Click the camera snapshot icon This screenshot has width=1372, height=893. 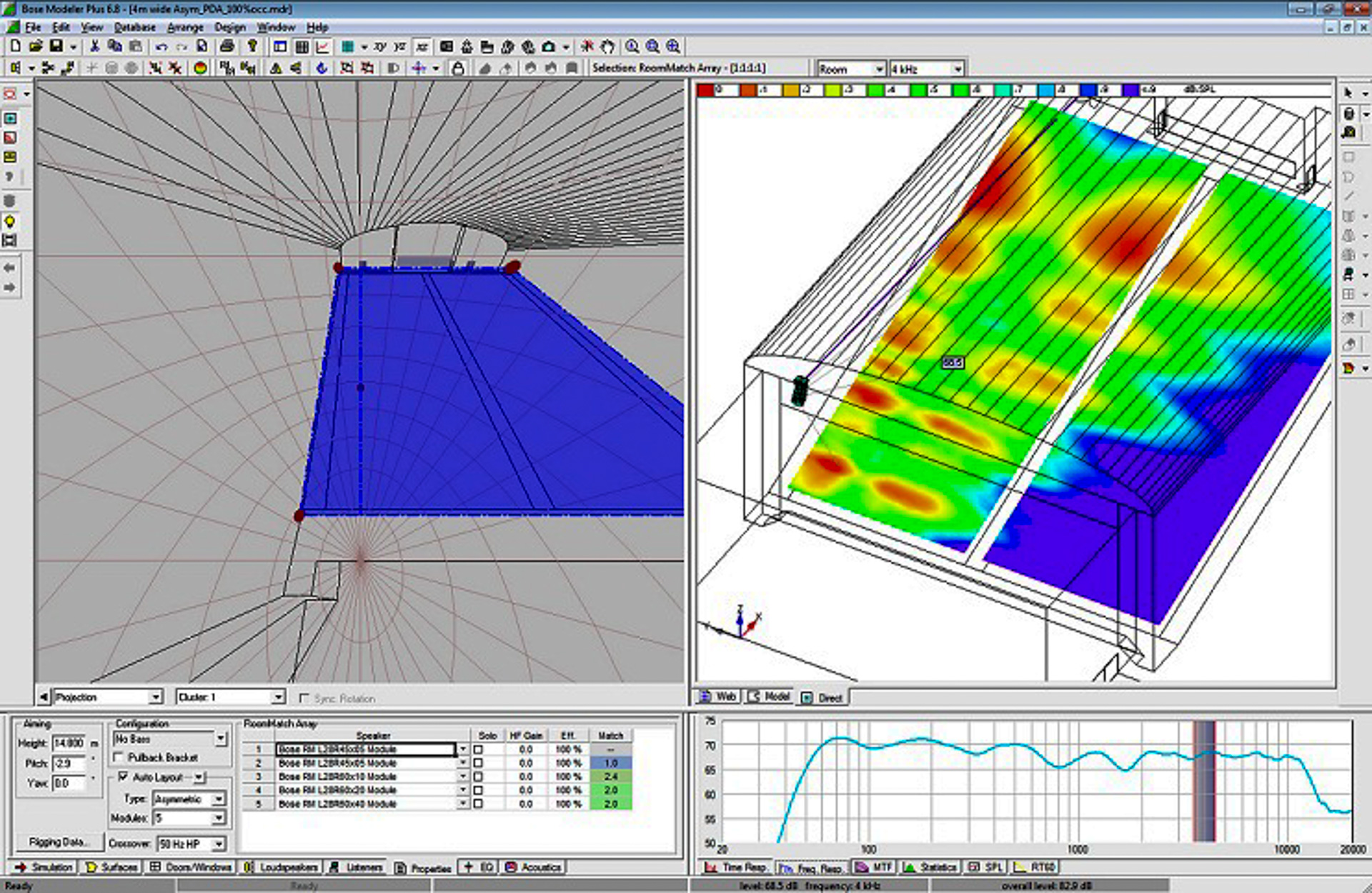[x=549, y=46]
